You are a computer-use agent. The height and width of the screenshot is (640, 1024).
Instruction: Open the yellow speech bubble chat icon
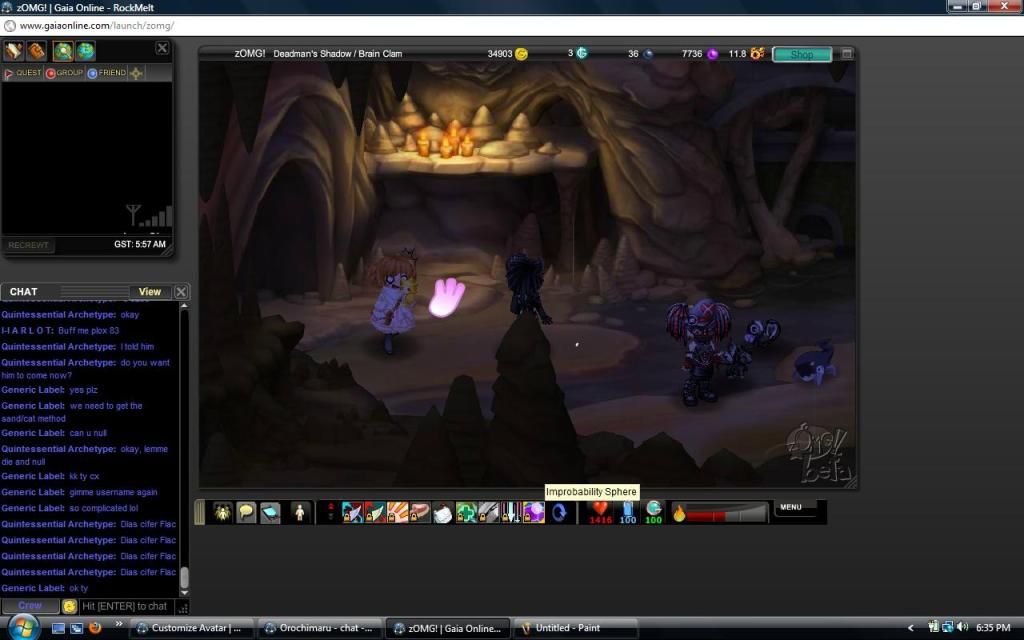[x=246, y=513]
